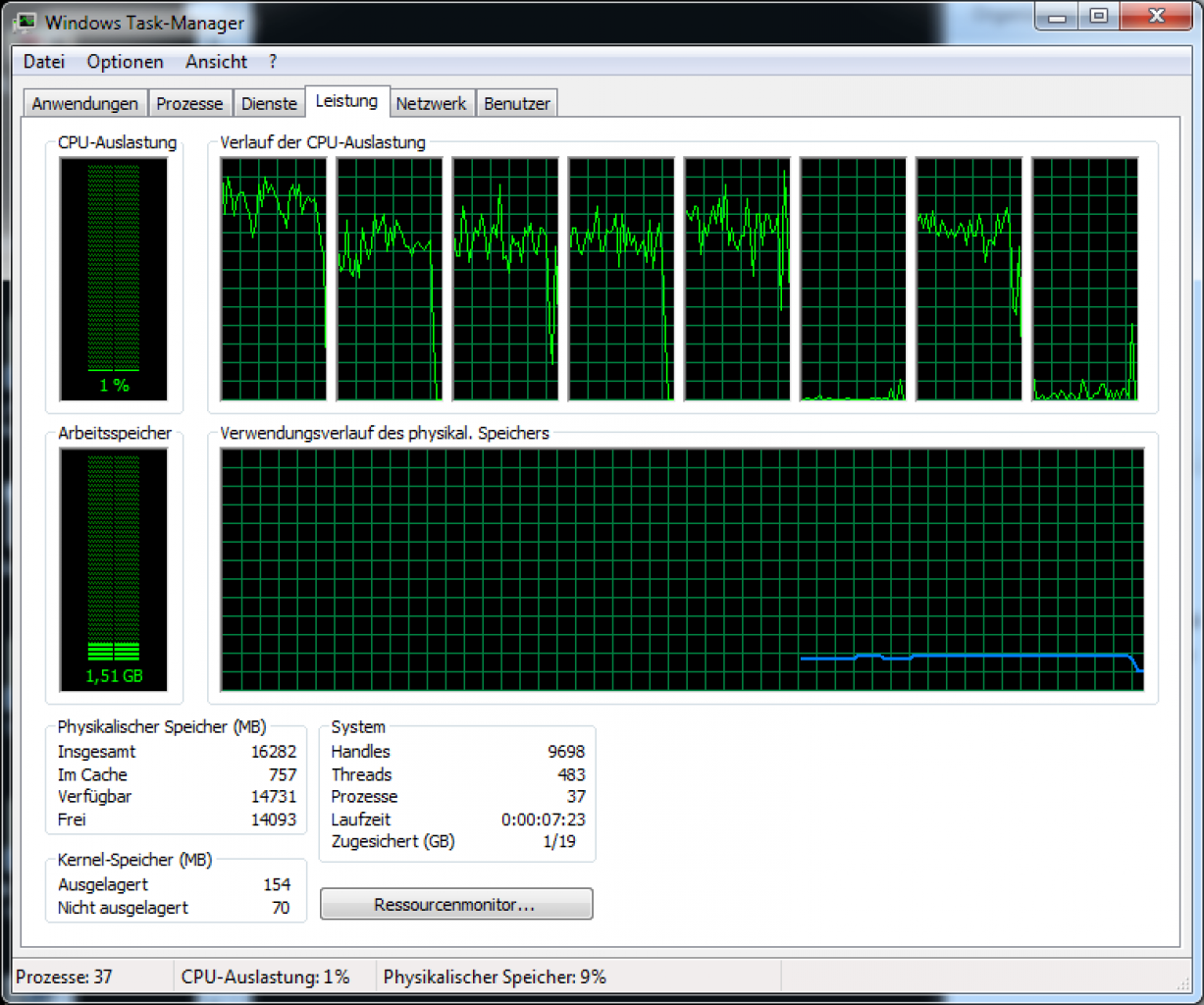Open the Ressourcenmonitor button
Screen dimensions: 1204x1005
[456, 904]
